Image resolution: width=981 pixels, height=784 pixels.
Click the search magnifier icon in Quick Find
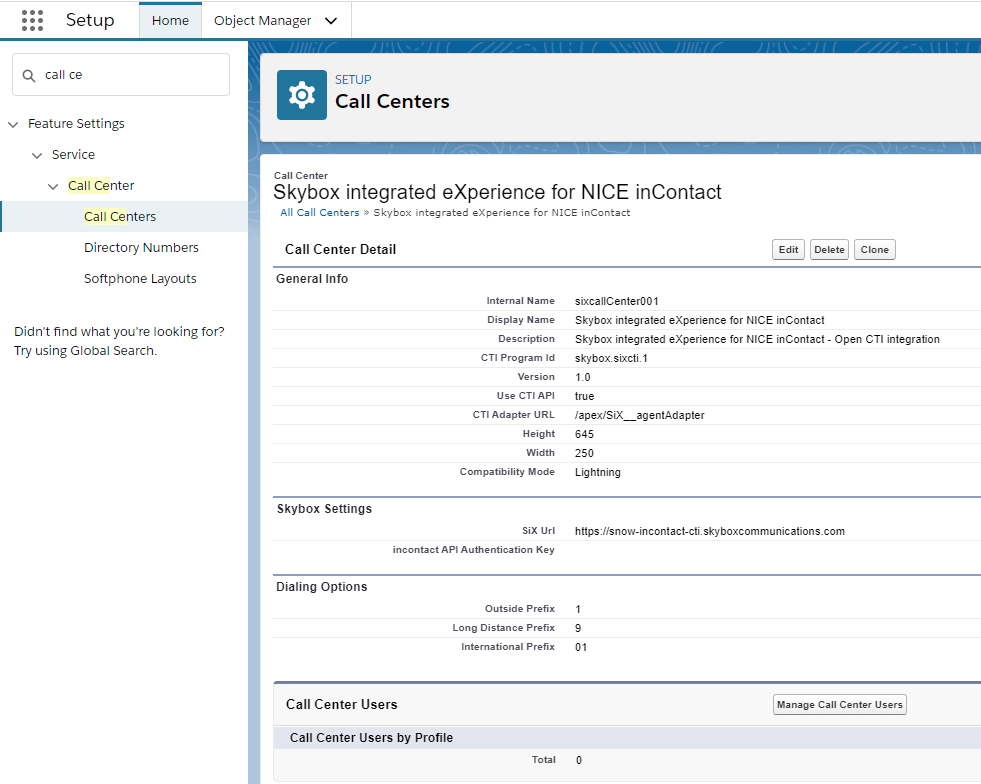(29, 75)
